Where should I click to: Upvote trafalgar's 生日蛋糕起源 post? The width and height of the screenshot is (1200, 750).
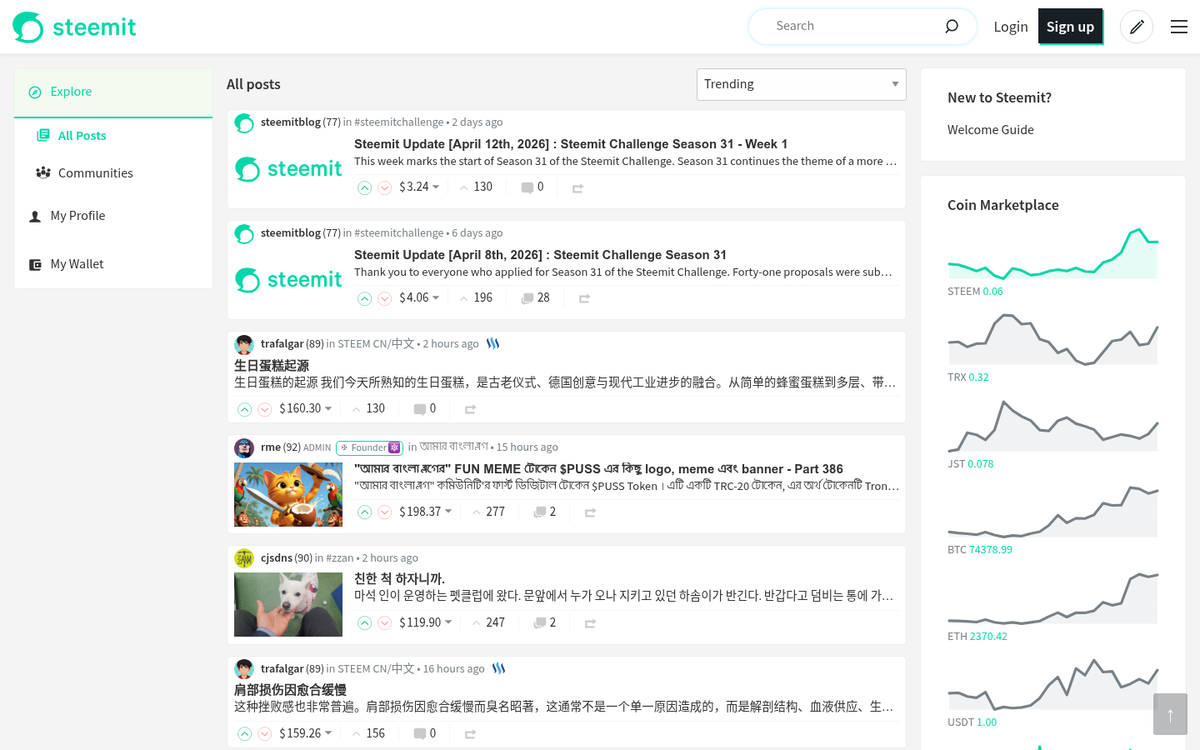245,408
